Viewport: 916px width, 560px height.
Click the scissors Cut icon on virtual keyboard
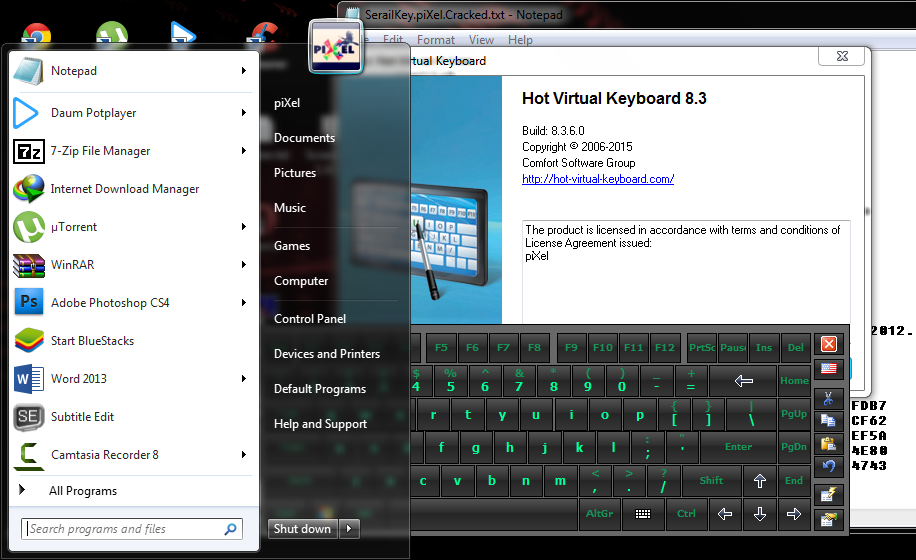(x=828, y=399)
